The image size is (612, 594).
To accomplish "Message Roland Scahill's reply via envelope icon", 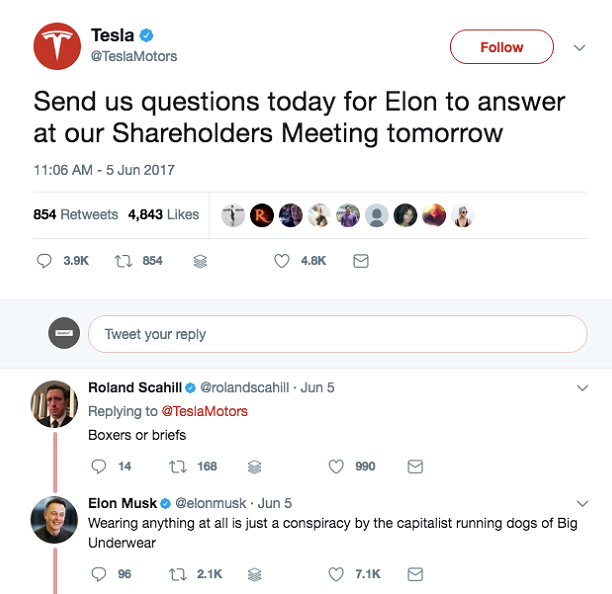I will 415,466.
